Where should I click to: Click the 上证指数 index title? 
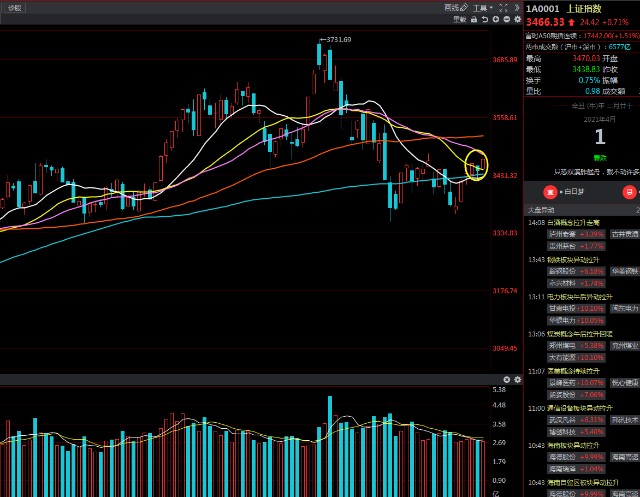588,8
